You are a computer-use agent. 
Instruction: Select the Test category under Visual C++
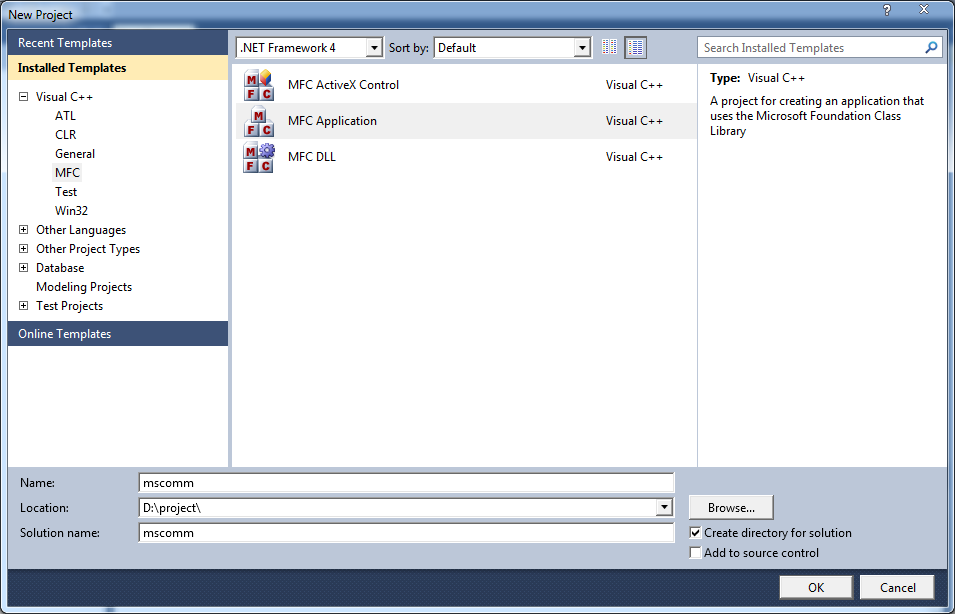click(66, 192)
